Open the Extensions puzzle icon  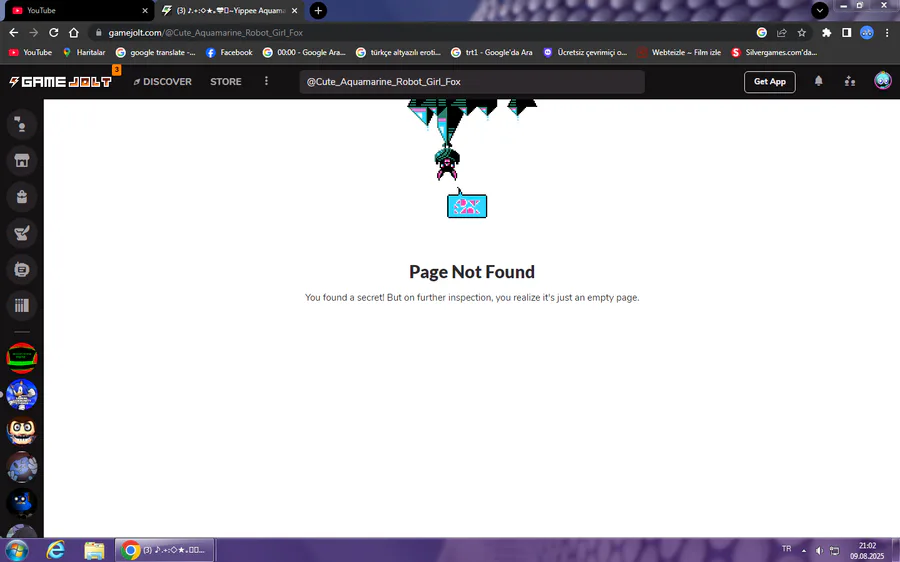827,33
